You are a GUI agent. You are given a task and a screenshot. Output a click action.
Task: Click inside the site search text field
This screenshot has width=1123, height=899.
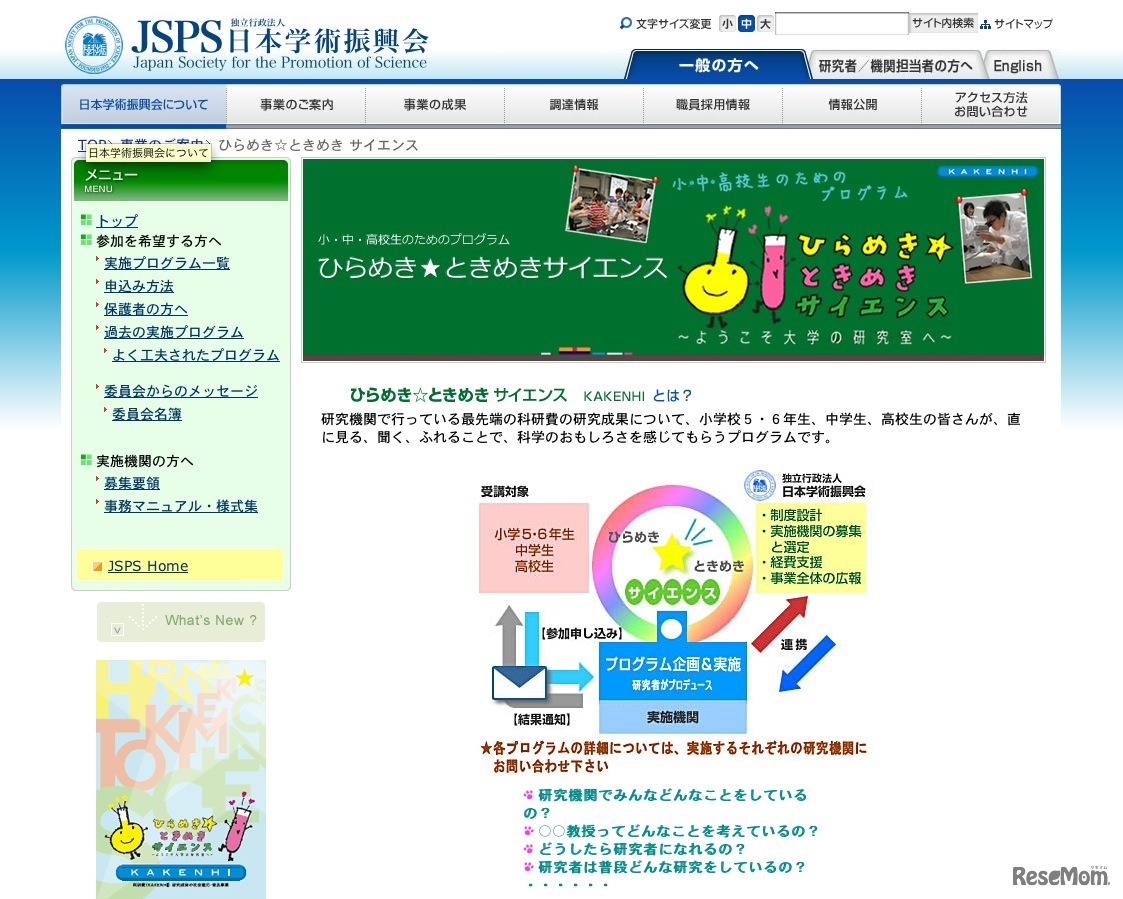841,24
